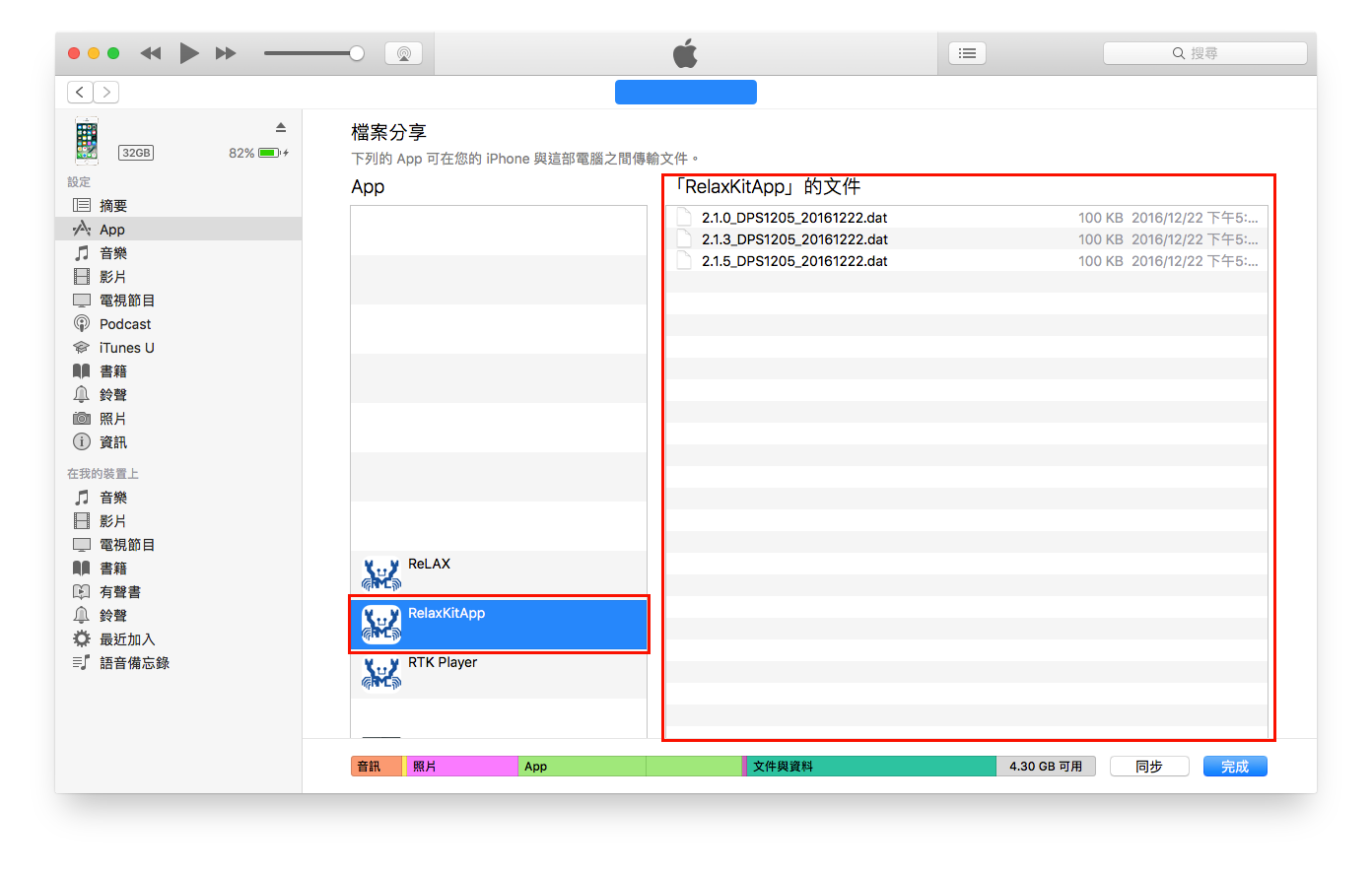
Task: Select 資訊 in the sidebar
Action: pyautogui.click(x=178, y=441)
